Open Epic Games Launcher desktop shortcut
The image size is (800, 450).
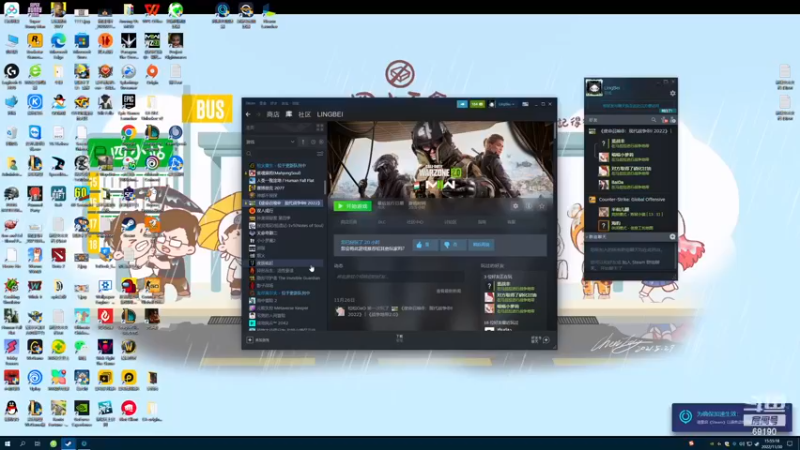(129, 106)
